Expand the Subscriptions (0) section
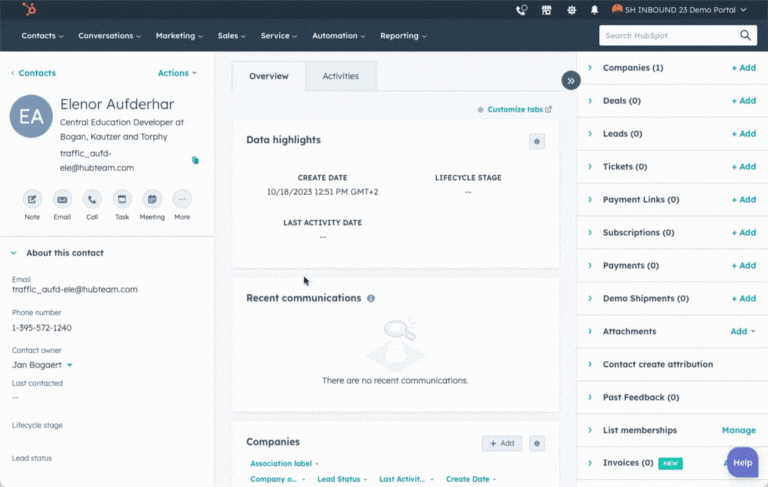 tap(590, 232)
